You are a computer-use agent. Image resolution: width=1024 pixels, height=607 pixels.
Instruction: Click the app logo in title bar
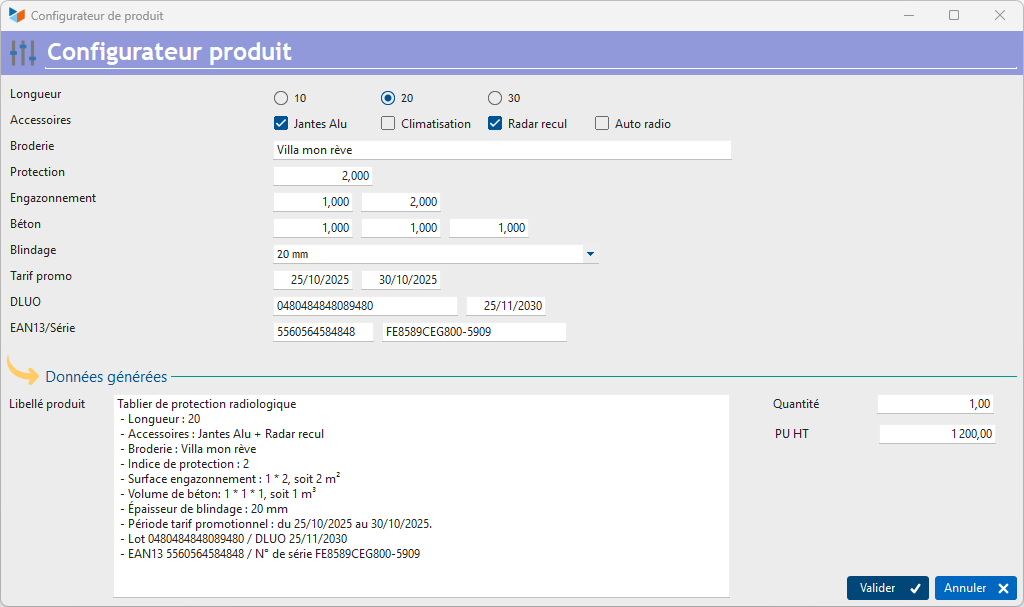click(x=16, y=16)
